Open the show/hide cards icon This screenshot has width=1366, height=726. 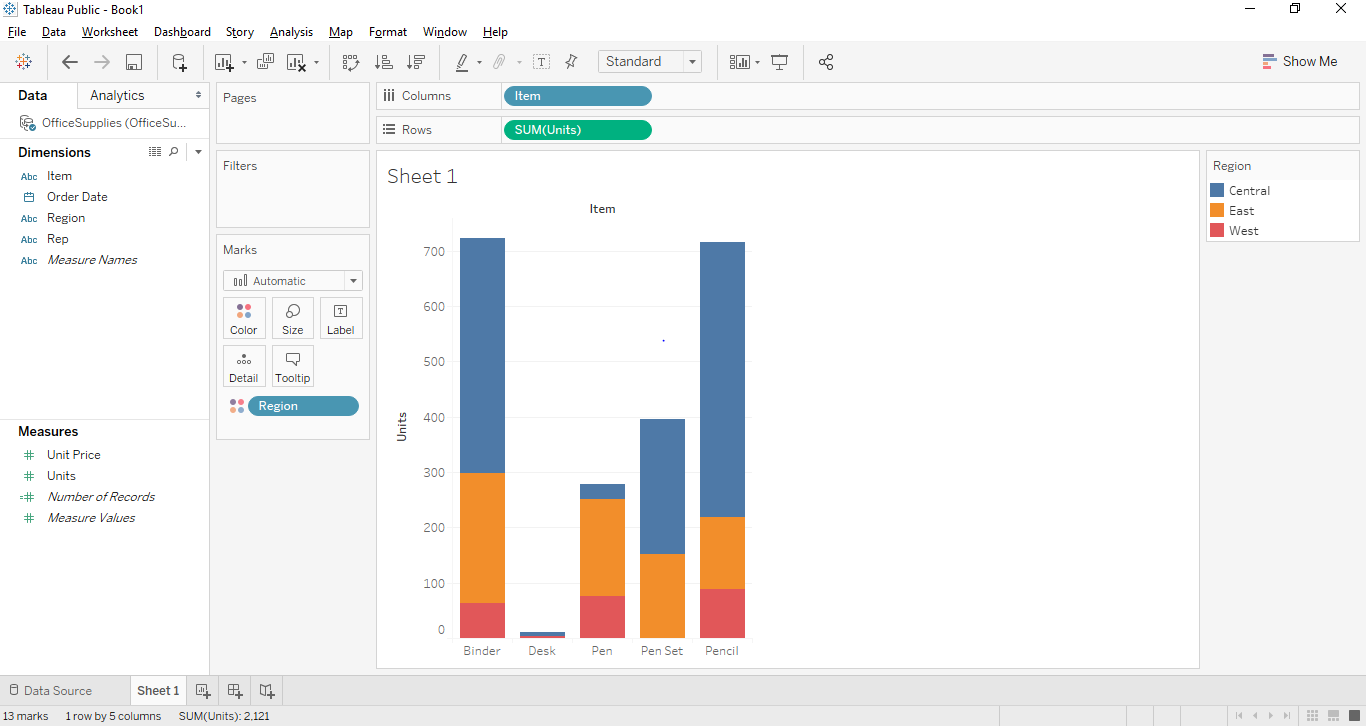click(740, 62)
